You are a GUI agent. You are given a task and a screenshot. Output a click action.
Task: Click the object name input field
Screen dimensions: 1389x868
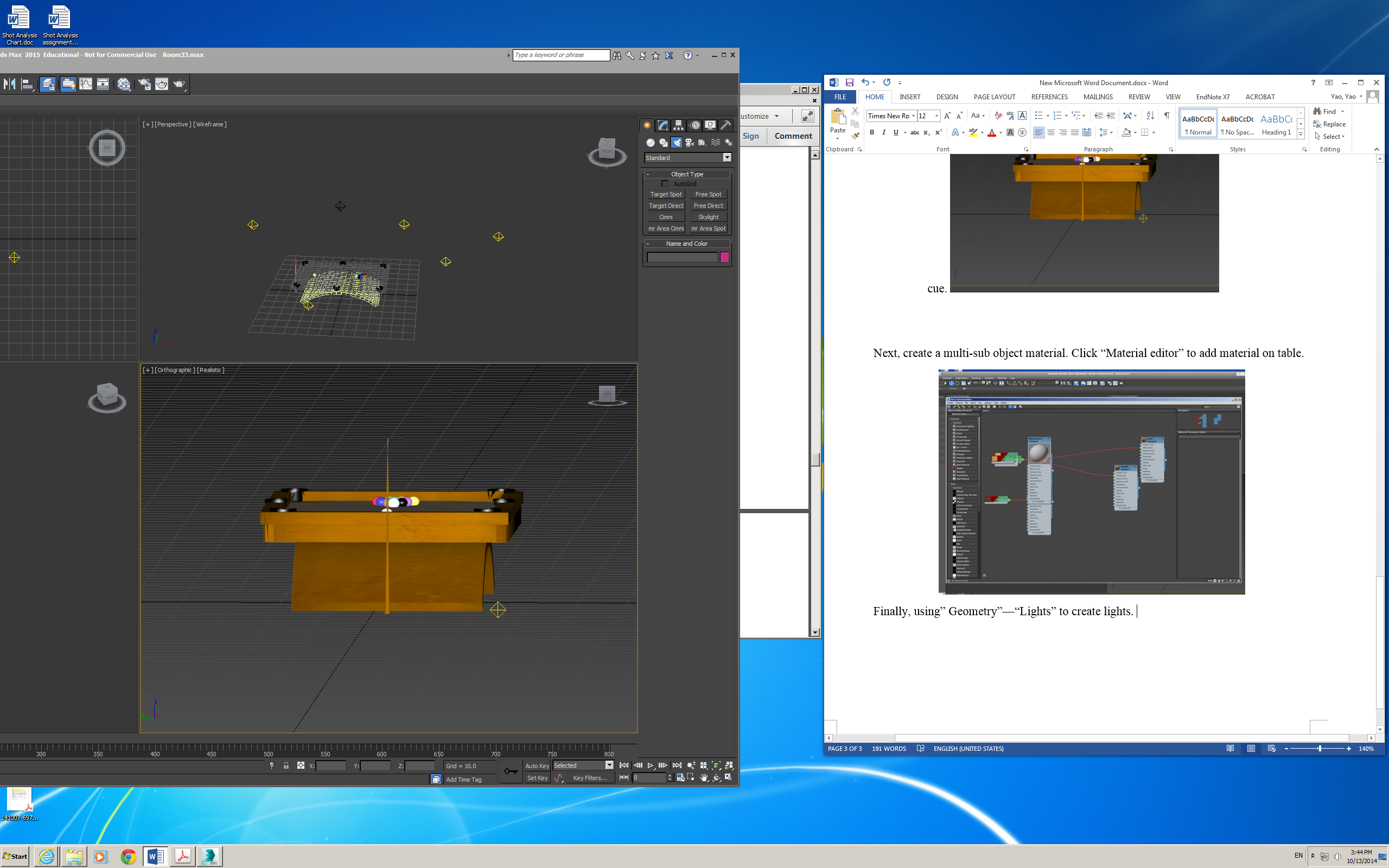(x=682, y=257)
